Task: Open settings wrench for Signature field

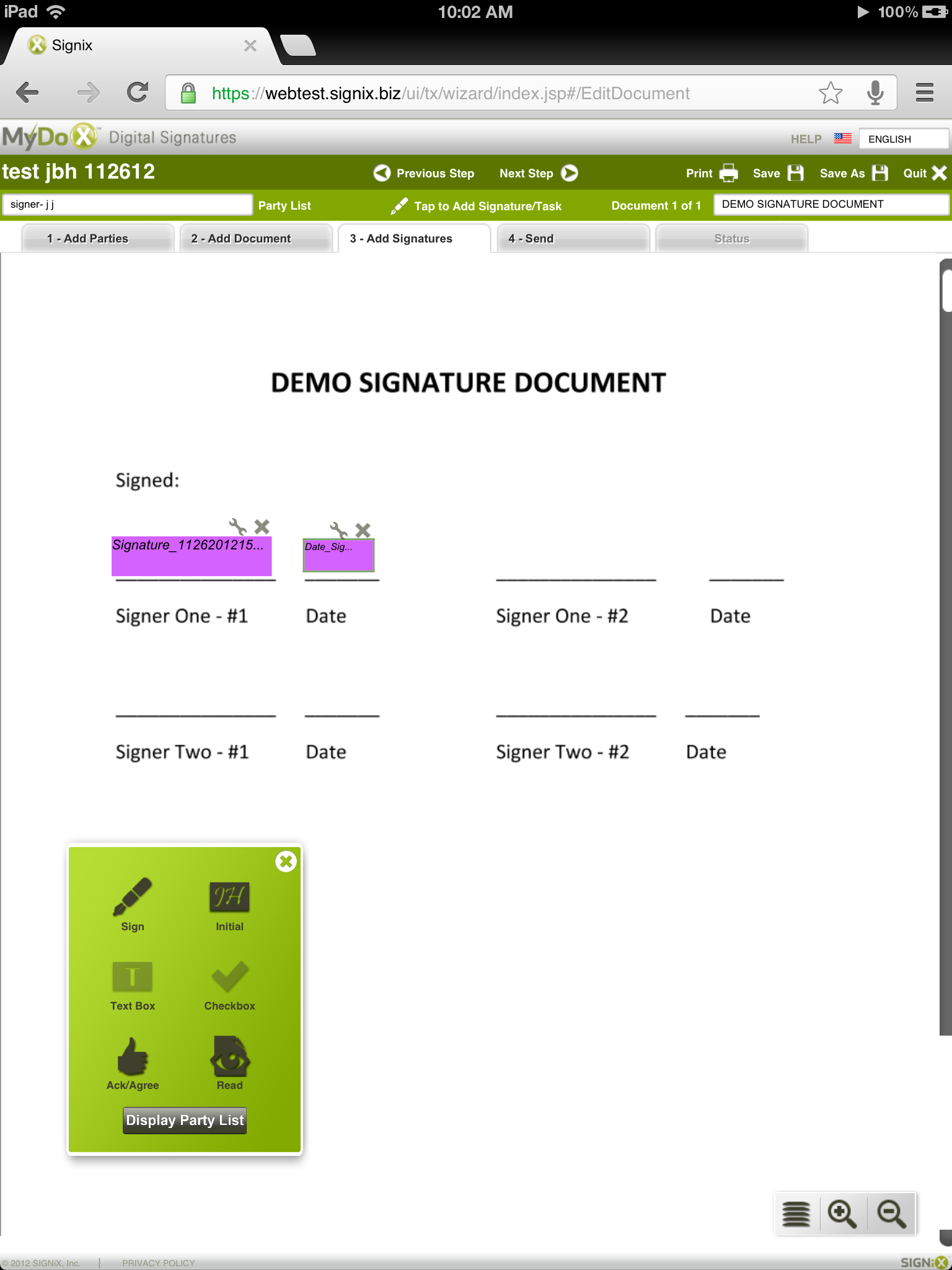Action: (x=237, y=526)
